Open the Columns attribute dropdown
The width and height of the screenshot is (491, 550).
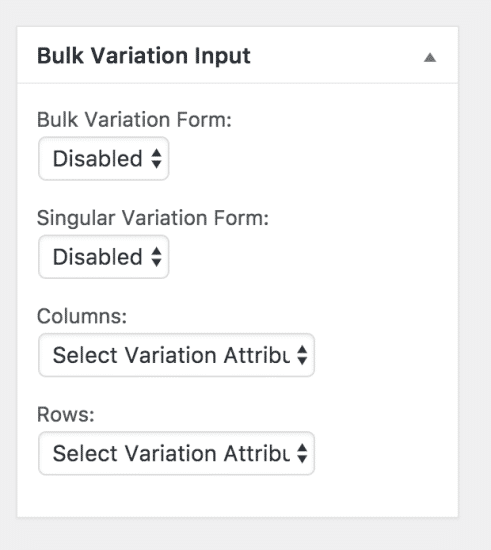176,355
